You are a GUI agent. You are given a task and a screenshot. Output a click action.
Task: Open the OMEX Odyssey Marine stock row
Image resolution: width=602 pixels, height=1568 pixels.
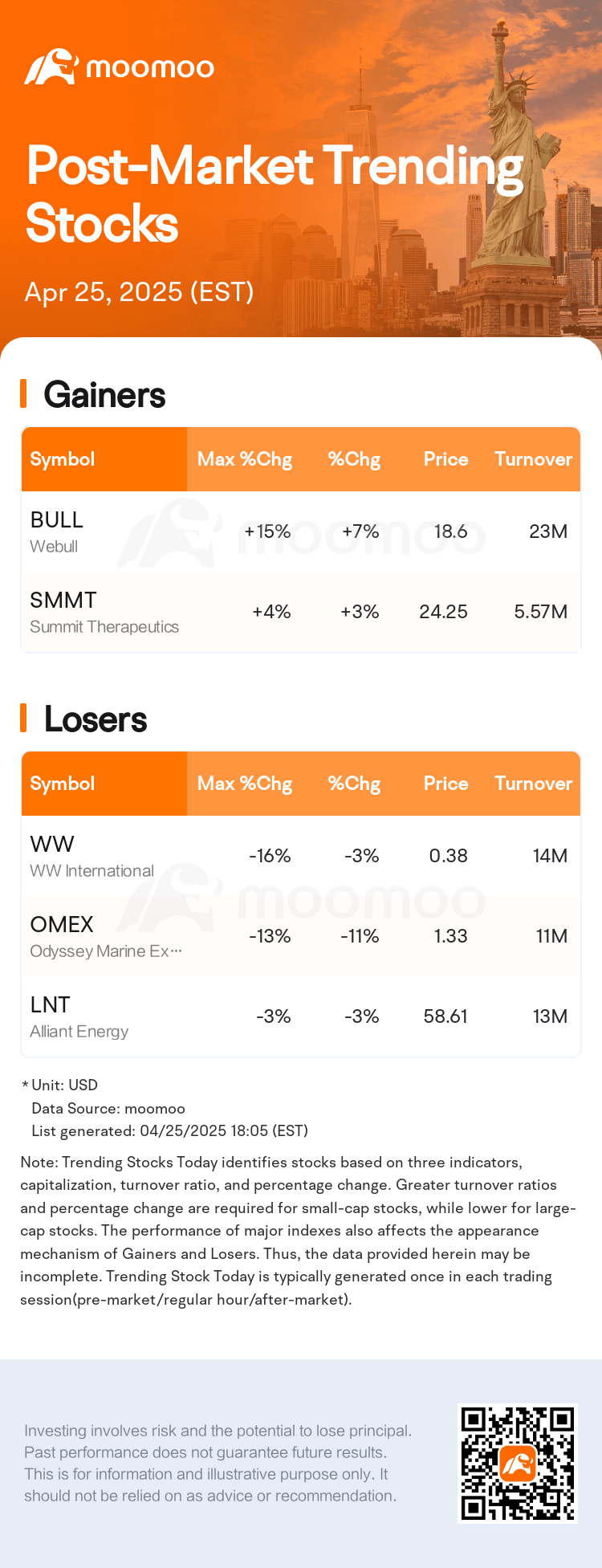click(301, 936)
